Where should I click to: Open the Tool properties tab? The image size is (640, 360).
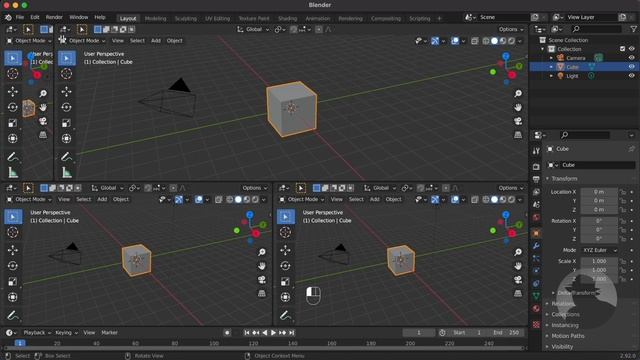click(x=536, y=151)
